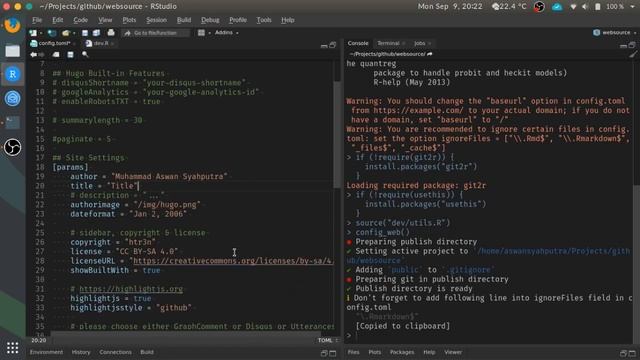Maximize the Files pane at bottom
This screenshot has height=360, width=640.
pos(632,353)
